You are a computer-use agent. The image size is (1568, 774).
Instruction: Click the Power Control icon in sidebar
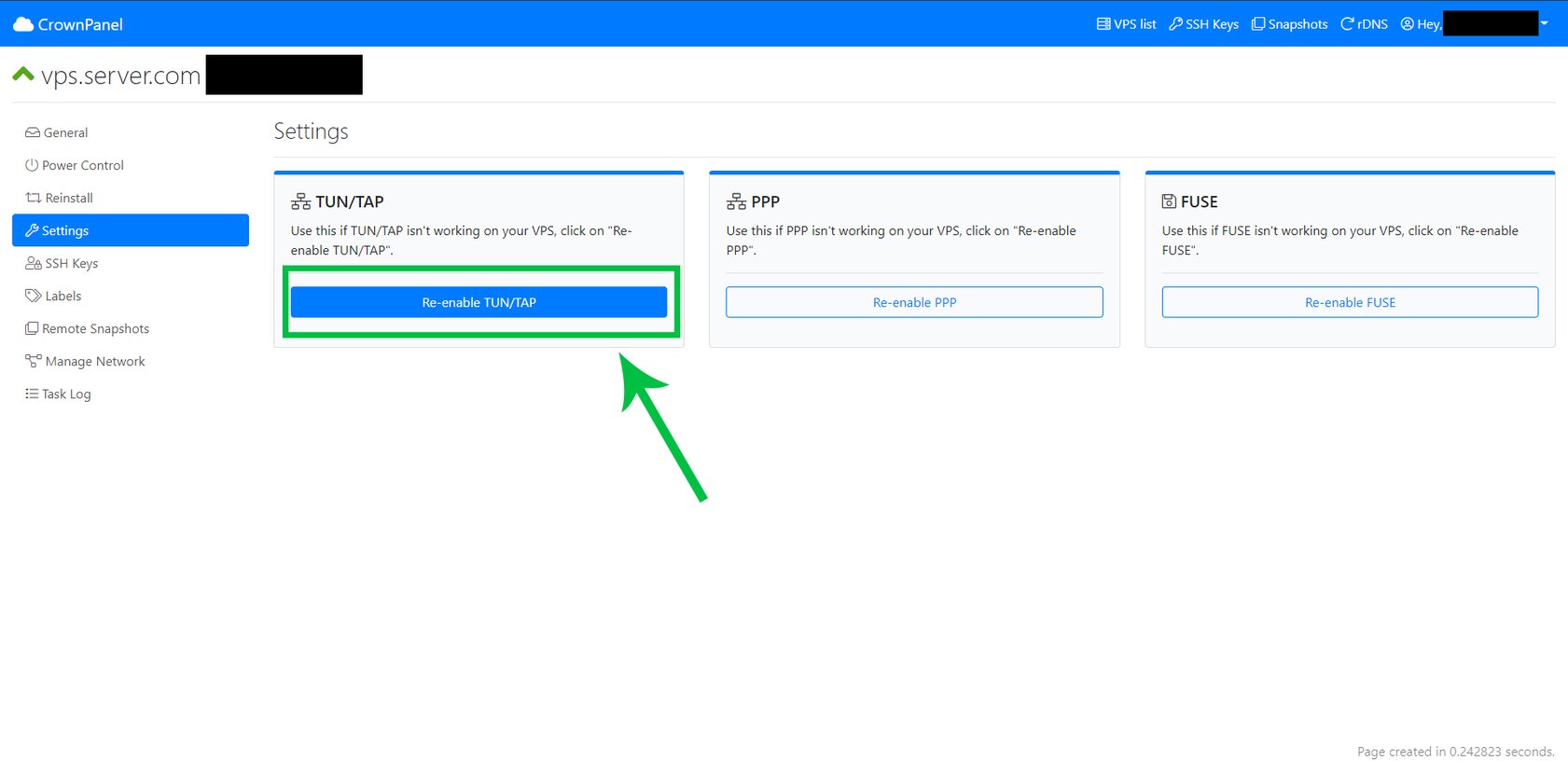click(x=32, y=165)
